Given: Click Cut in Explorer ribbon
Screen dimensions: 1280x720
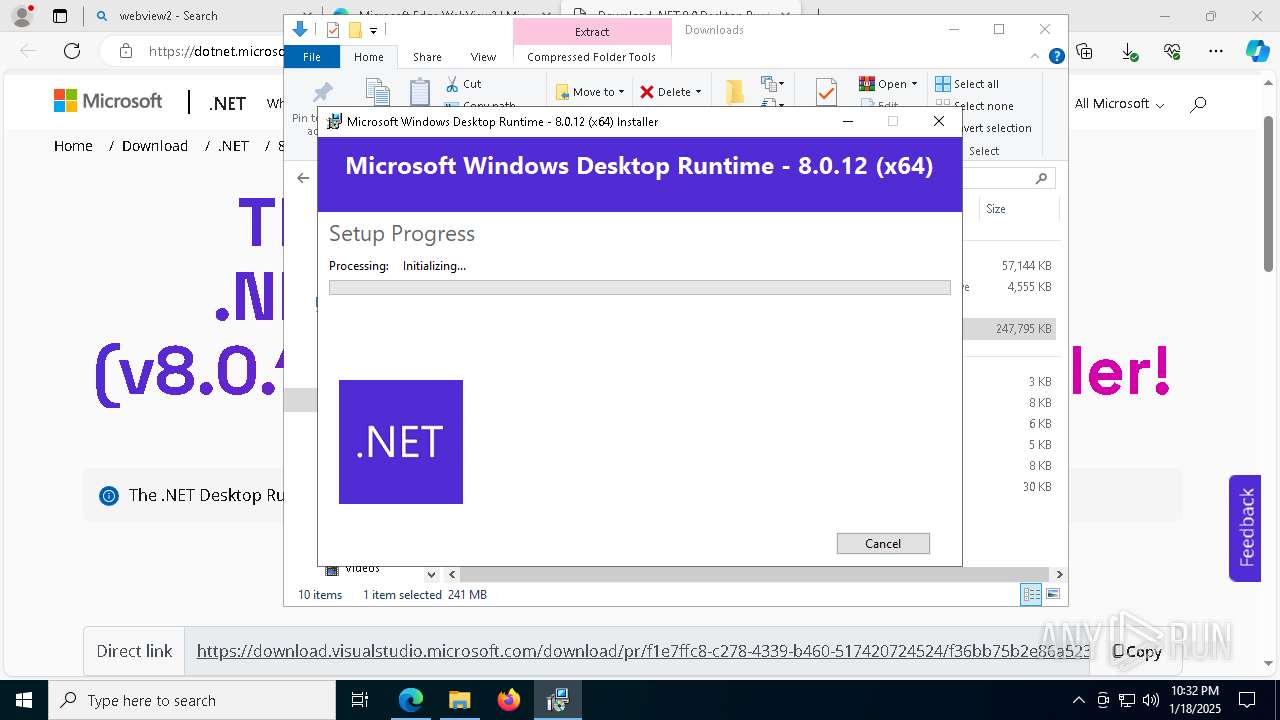Looking at the screenshot, I should 463,84.
